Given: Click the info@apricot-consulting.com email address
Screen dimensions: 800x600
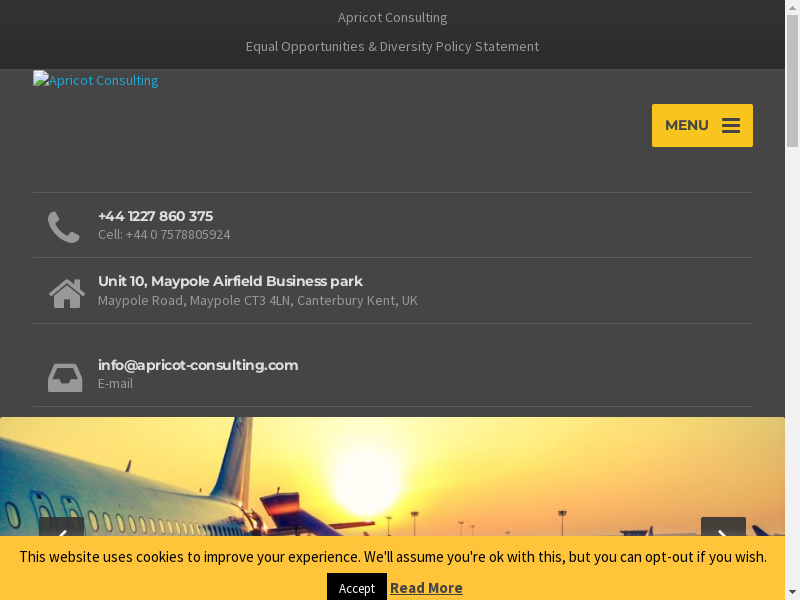Looking at the screenshot, I should [x=198, y=365].
